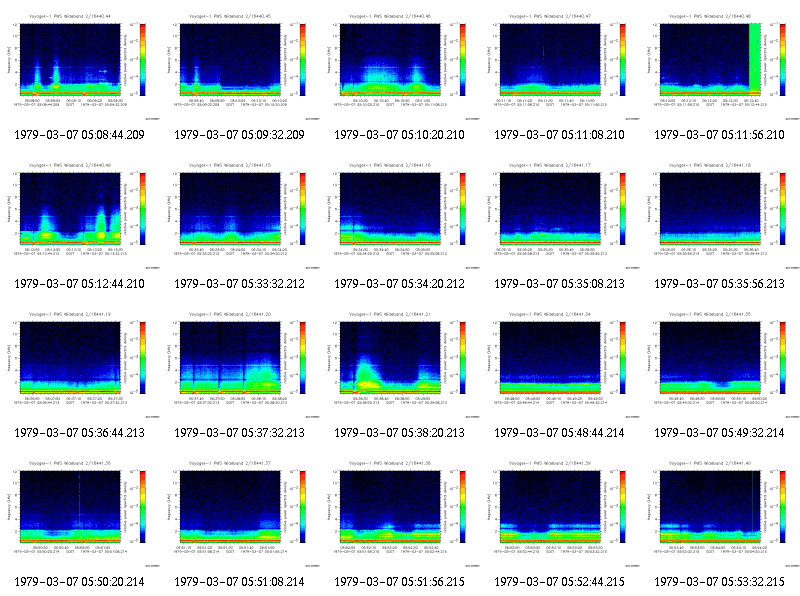Screen dimensions: 800x596
Task: Click the caption 1979-03-07 05:52:44.215
Action: click(x=559, y=582)
